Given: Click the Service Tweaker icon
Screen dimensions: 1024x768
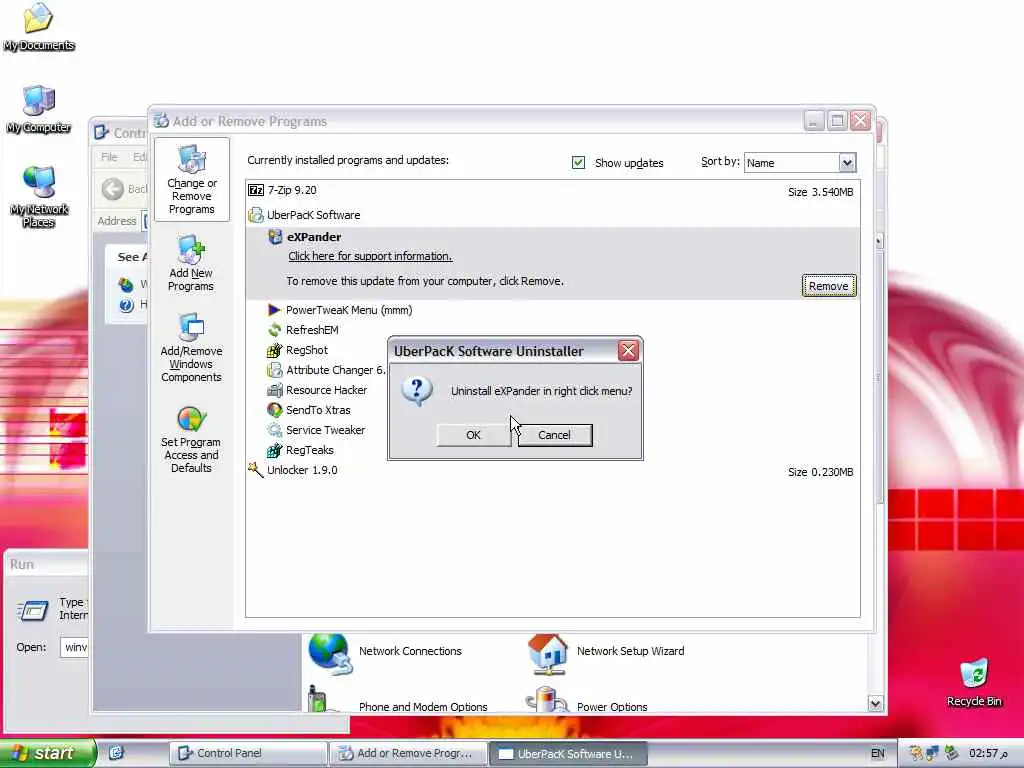Looking at the screenshot, I should click(274, 430).
